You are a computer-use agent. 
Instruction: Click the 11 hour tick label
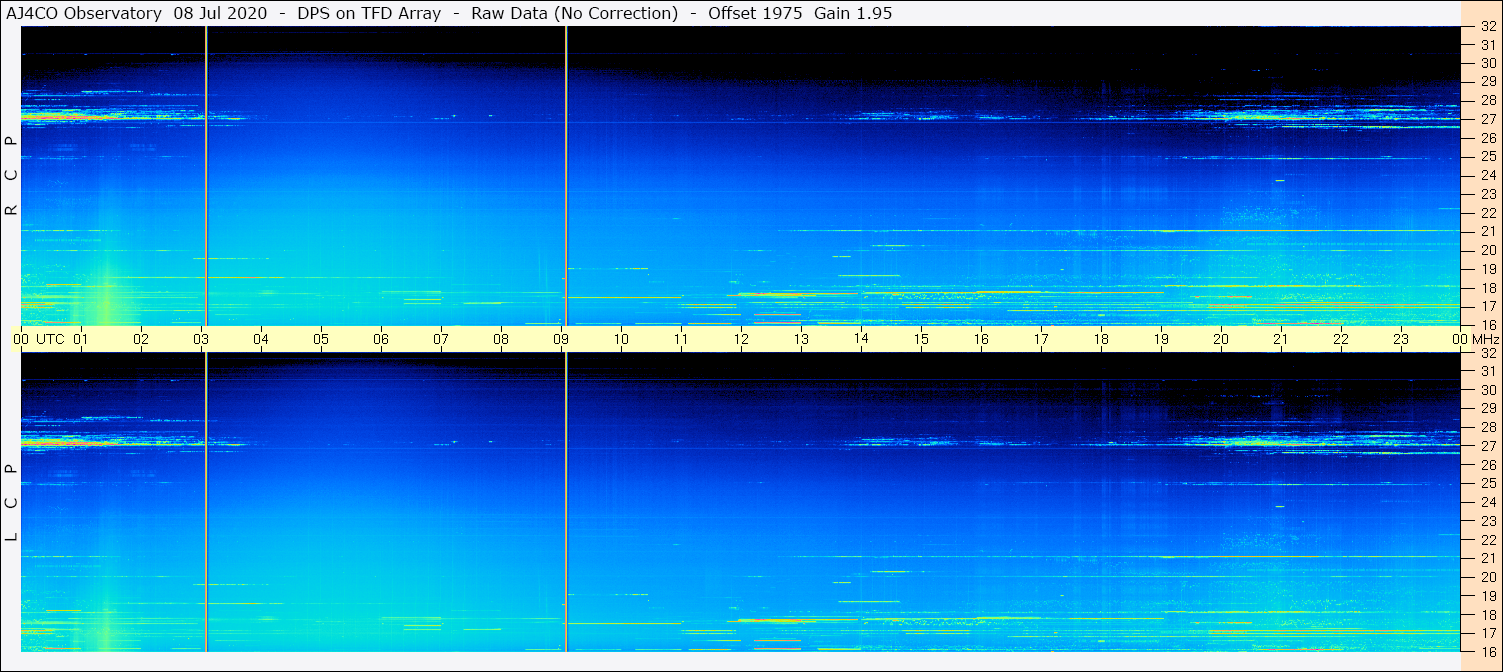coord(681,339)
